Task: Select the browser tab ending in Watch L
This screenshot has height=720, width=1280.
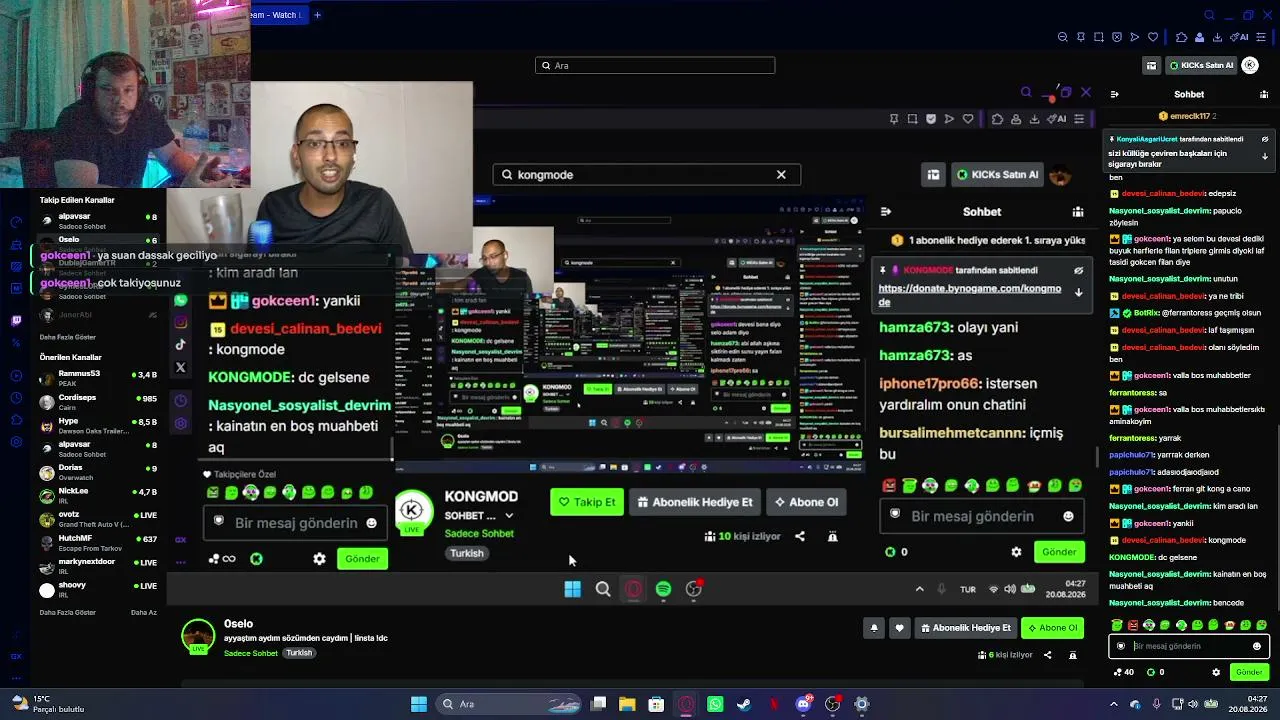Action: 277,15
